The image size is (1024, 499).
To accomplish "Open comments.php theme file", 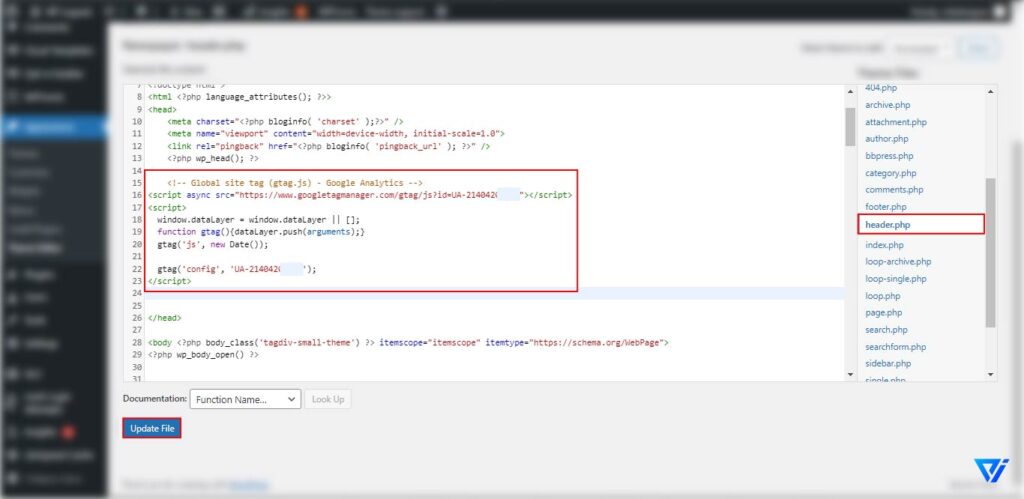I will pos(894,189).
